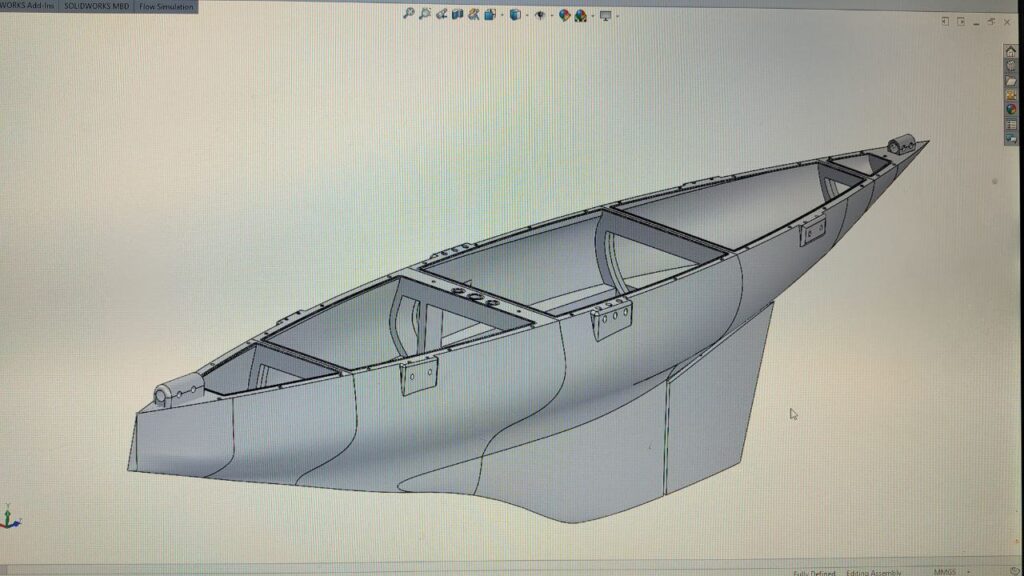Open the Edit Appearance color ball icon

(565, 14)
